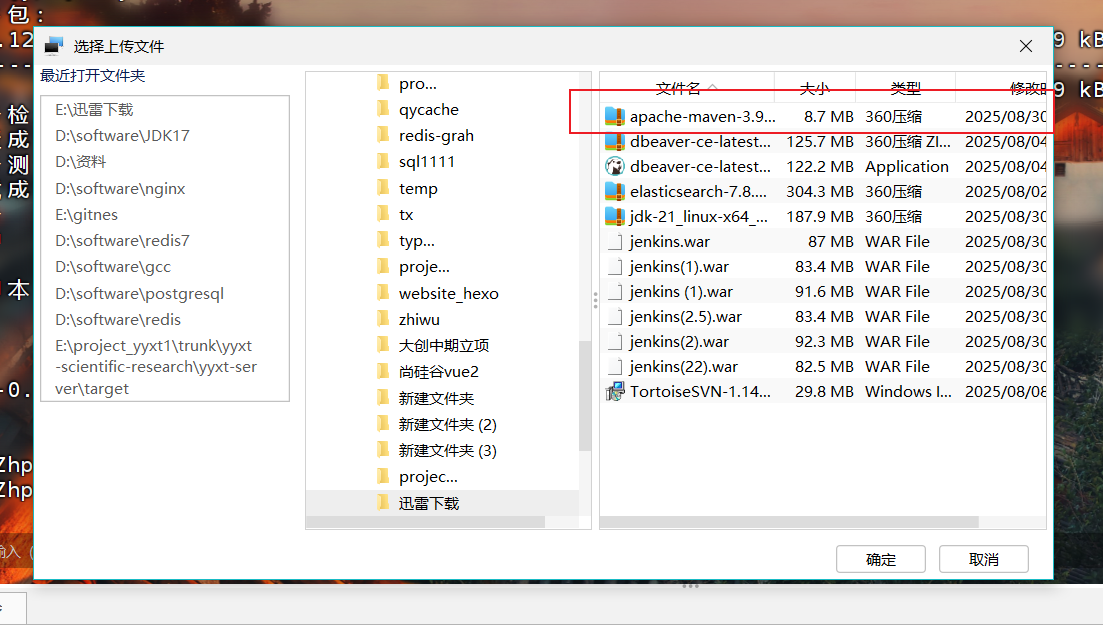Image resolution: width=1103 pixels, height=627 pixels.
Task: Click the dialog title bar computer icon
Action: (x=53, y=46)
